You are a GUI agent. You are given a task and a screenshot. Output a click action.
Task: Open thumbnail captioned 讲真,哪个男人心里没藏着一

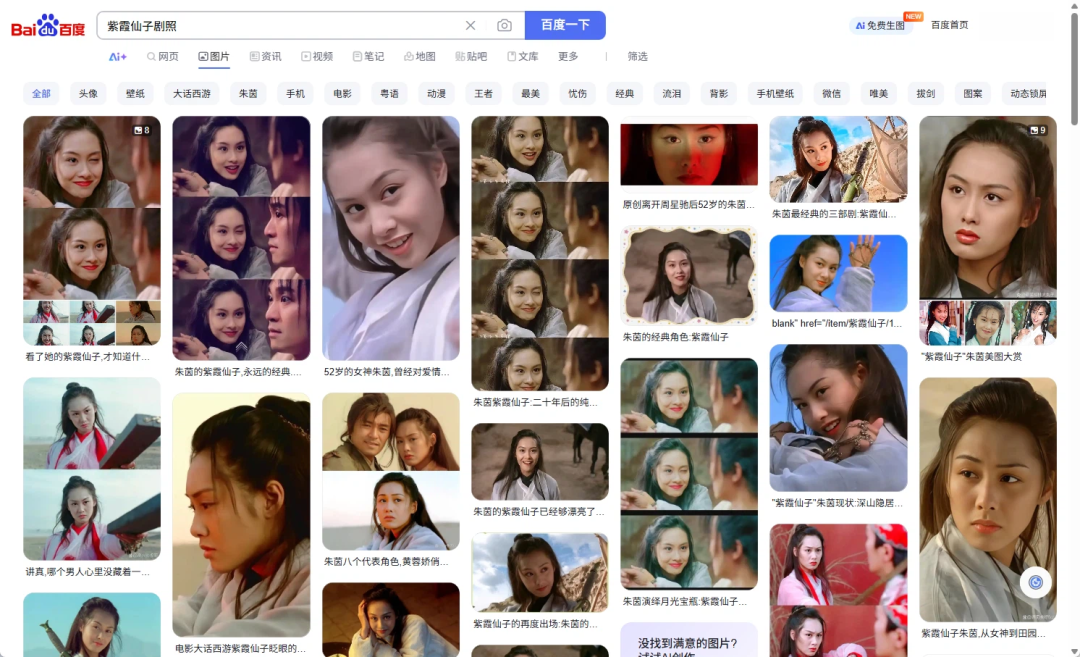[92, 468]
